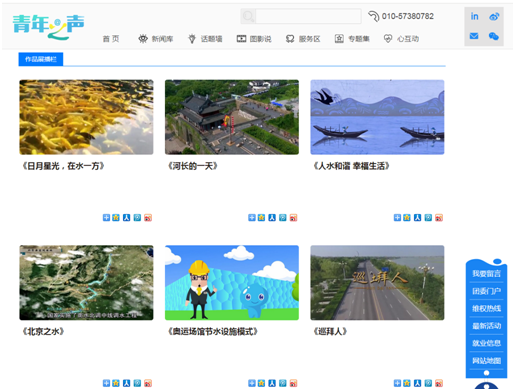Open the 《北京之水》 video thumbnail
Image resolution: width=515 pixels, height=391 pixels.
coord(86,283)
